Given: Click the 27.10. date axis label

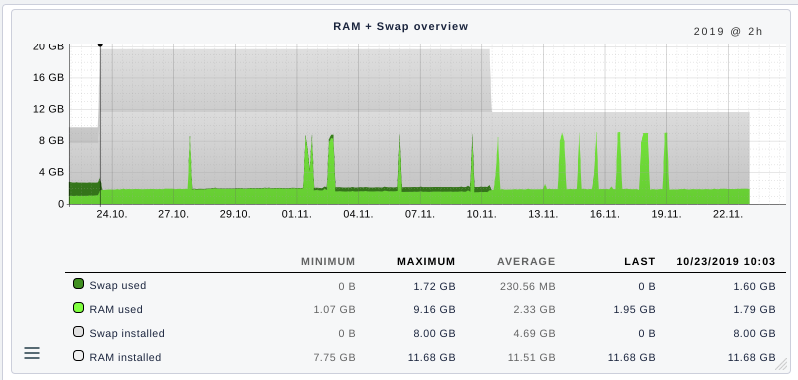Looking at the screenshot, I should point(173,214).
